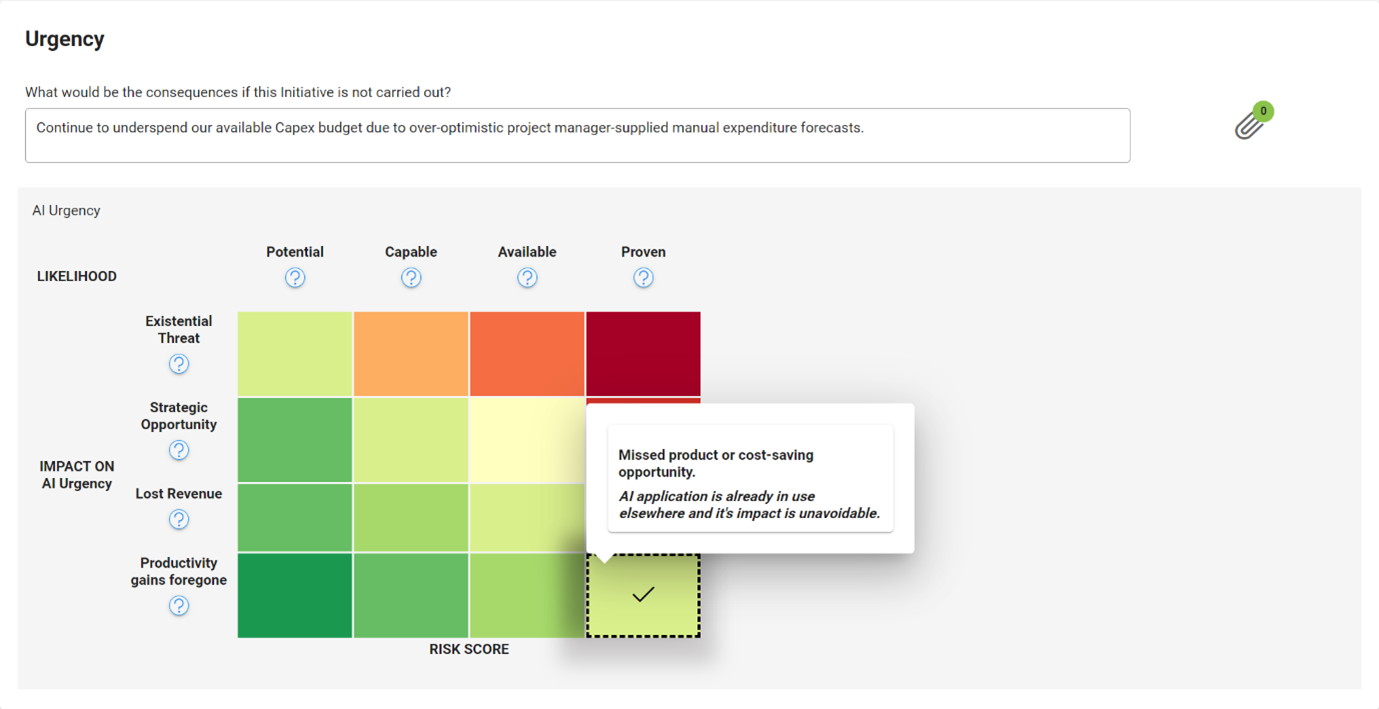Click the 'Proven' column header
The height and width of the screenshot is (709, 1379).
point(643,252)
